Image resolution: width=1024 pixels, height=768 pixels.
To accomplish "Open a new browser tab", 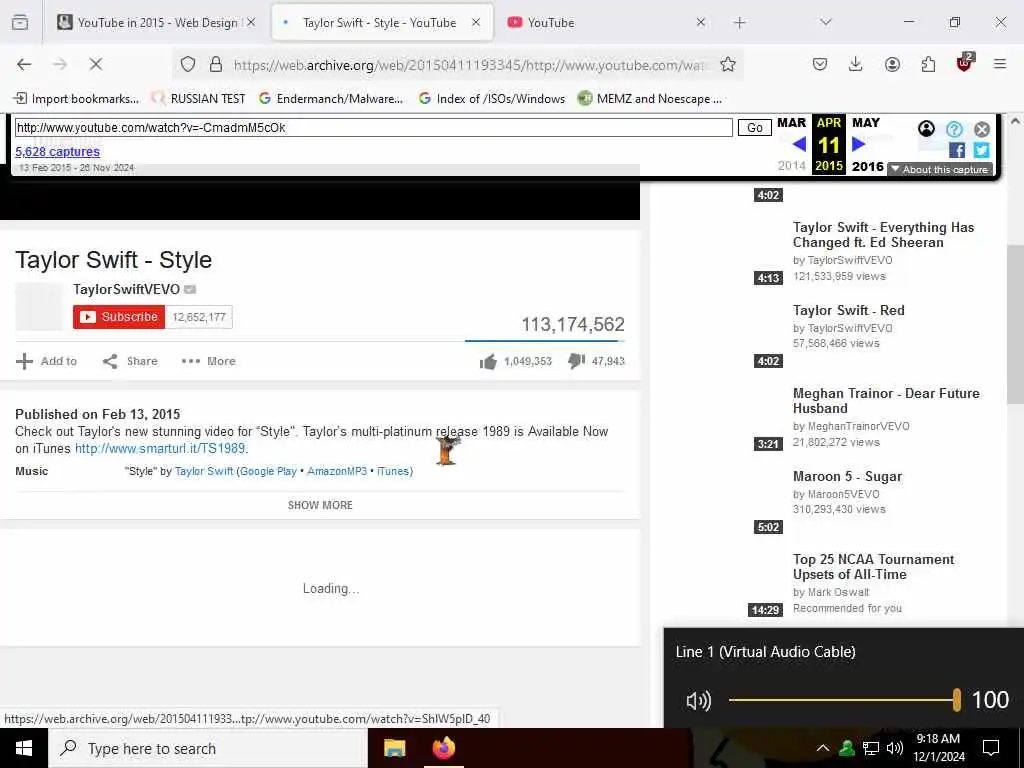I will (x=739, y=23).
